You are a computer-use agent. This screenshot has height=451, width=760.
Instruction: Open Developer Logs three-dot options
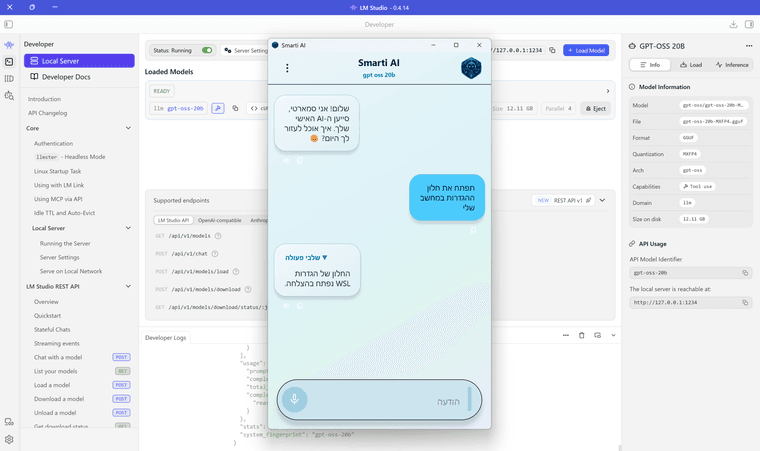pyautogui.click(x=566, y=335)
